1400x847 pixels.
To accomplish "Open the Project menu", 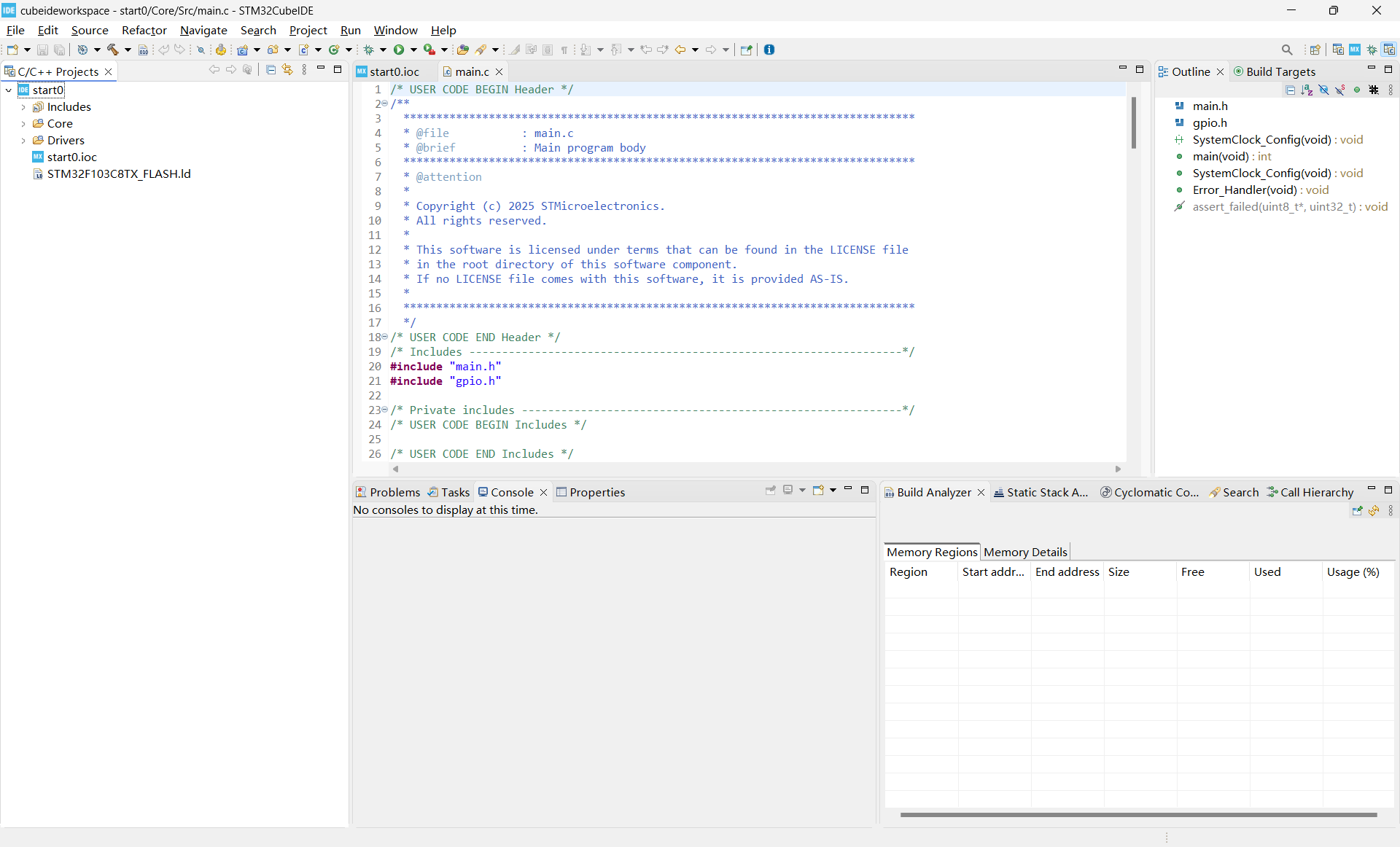I will (x=308, y=30).
